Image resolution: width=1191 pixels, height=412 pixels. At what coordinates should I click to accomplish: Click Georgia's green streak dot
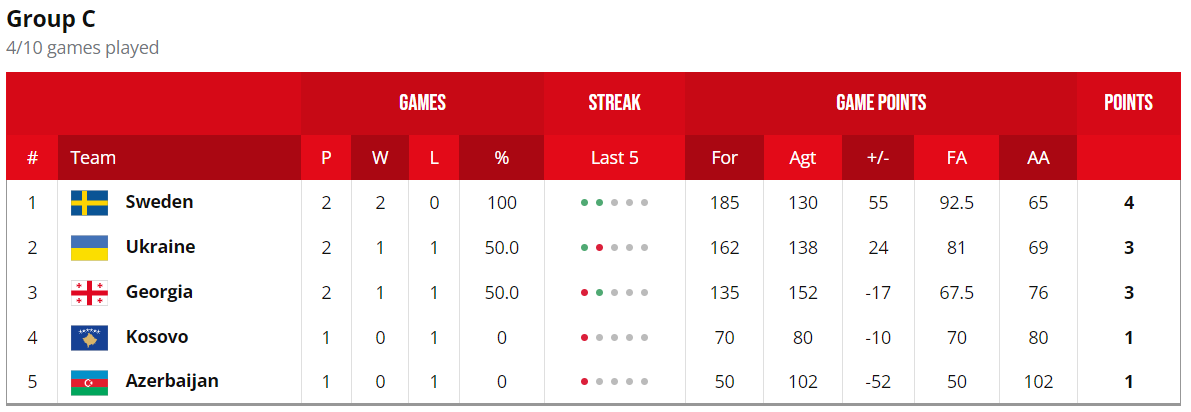pos(599,293)
